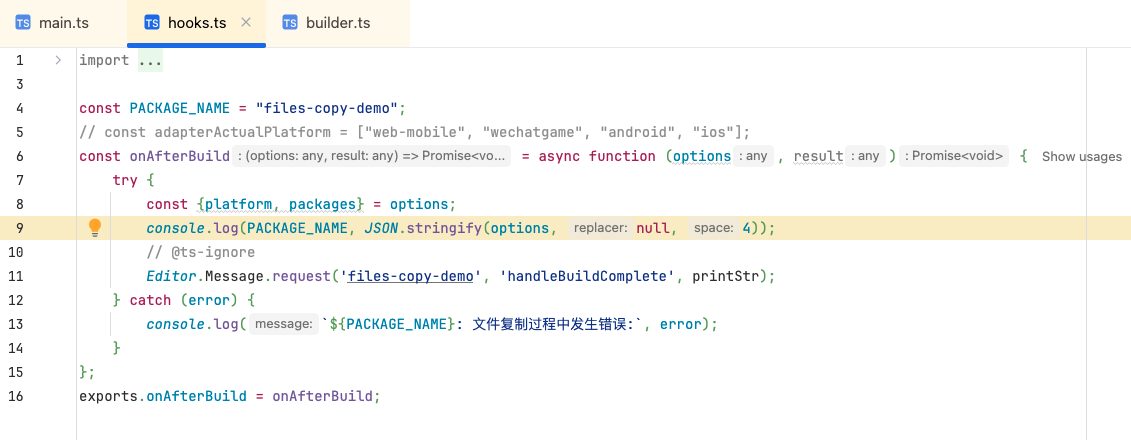Image resolution: width=1131 pixels, height=440 pixels.
Task: Close the hooks.ts tab
Action: 246,23
